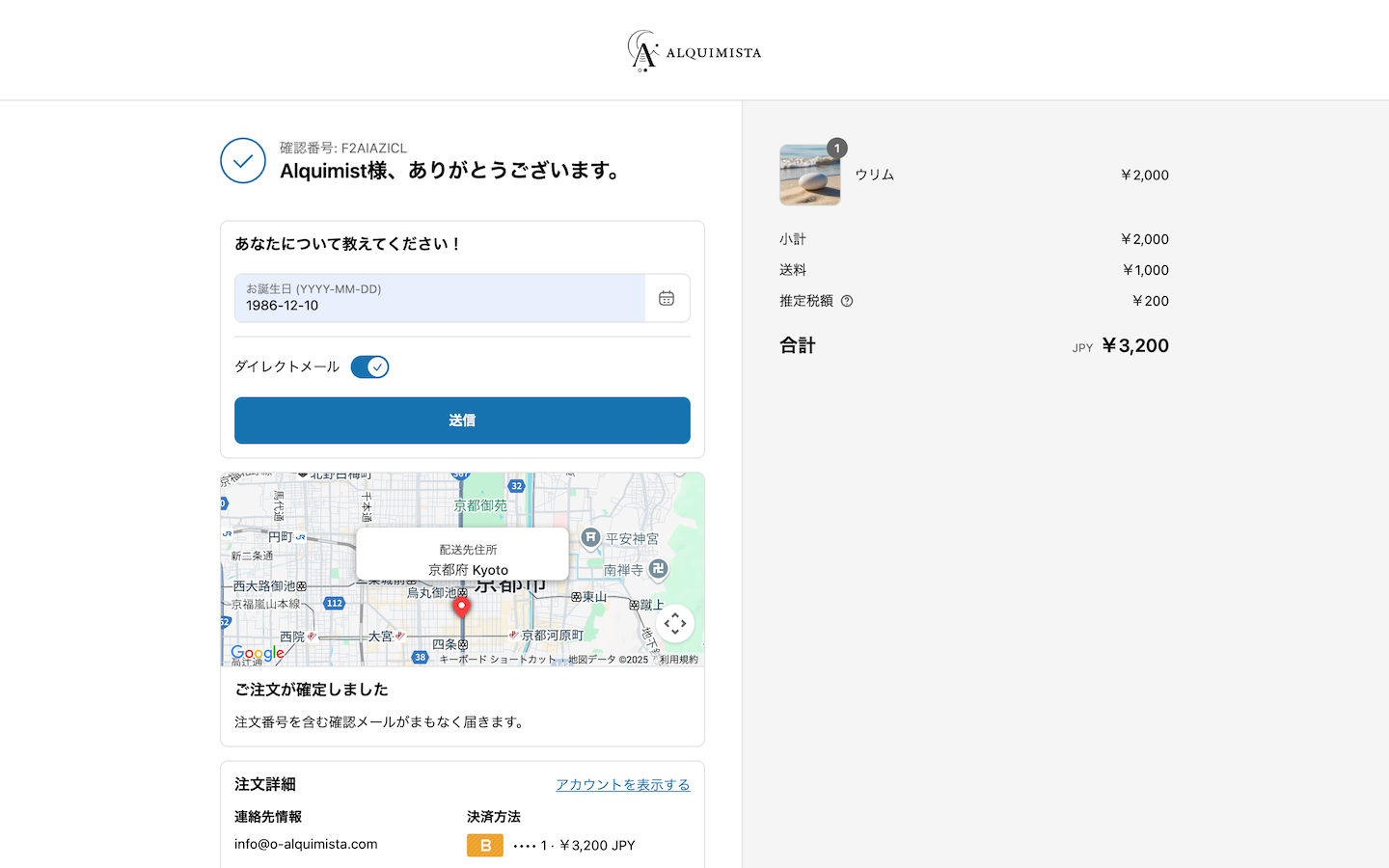Click the Nanzen-ji temple marker on map
1389x868 pixels.
click(x=658, y=569)
